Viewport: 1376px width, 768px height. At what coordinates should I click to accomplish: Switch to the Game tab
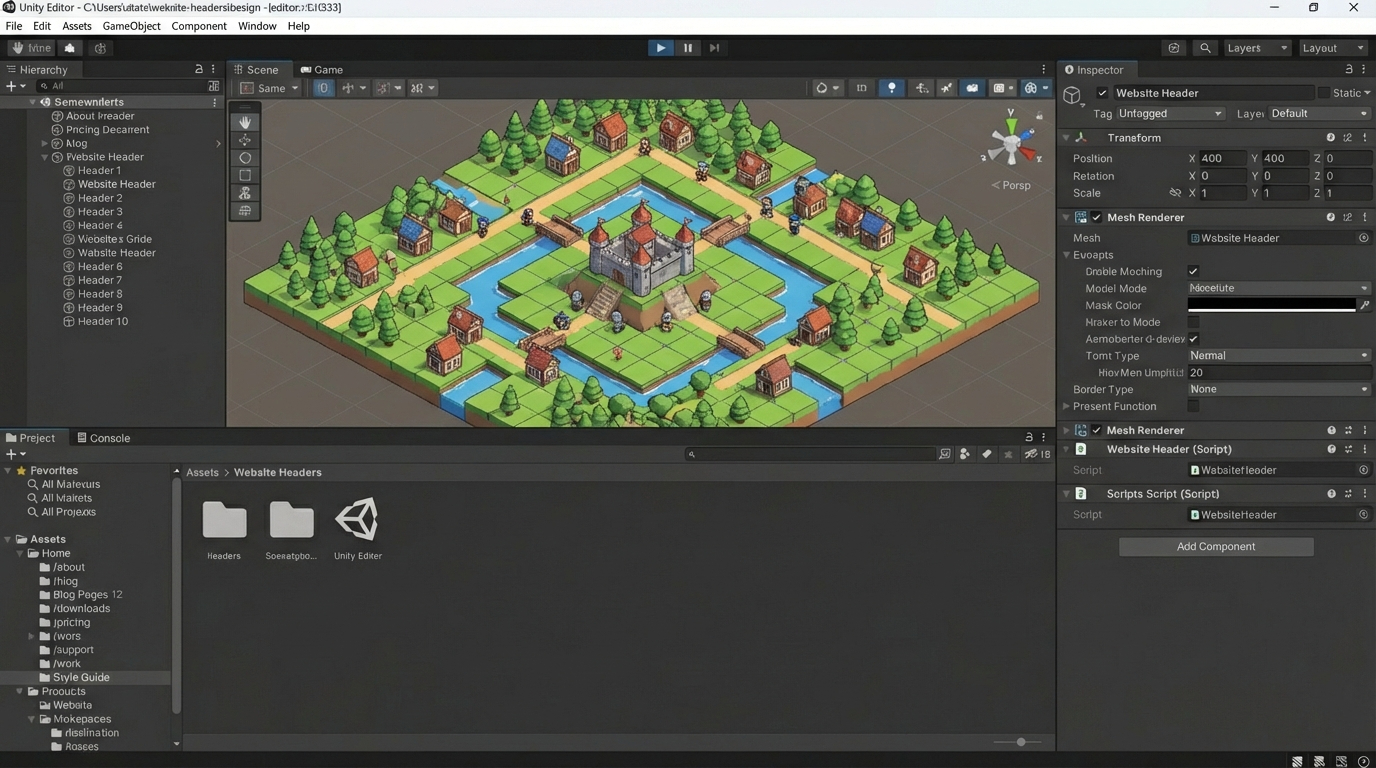[322, 70]
